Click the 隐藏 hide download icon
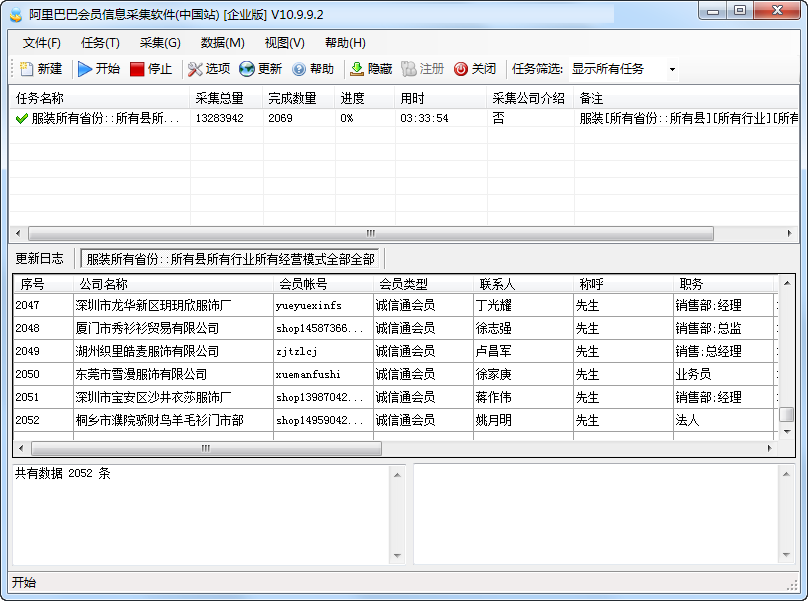Image resolution: width=808 pixels, height=601 pixels. point(357,69)
